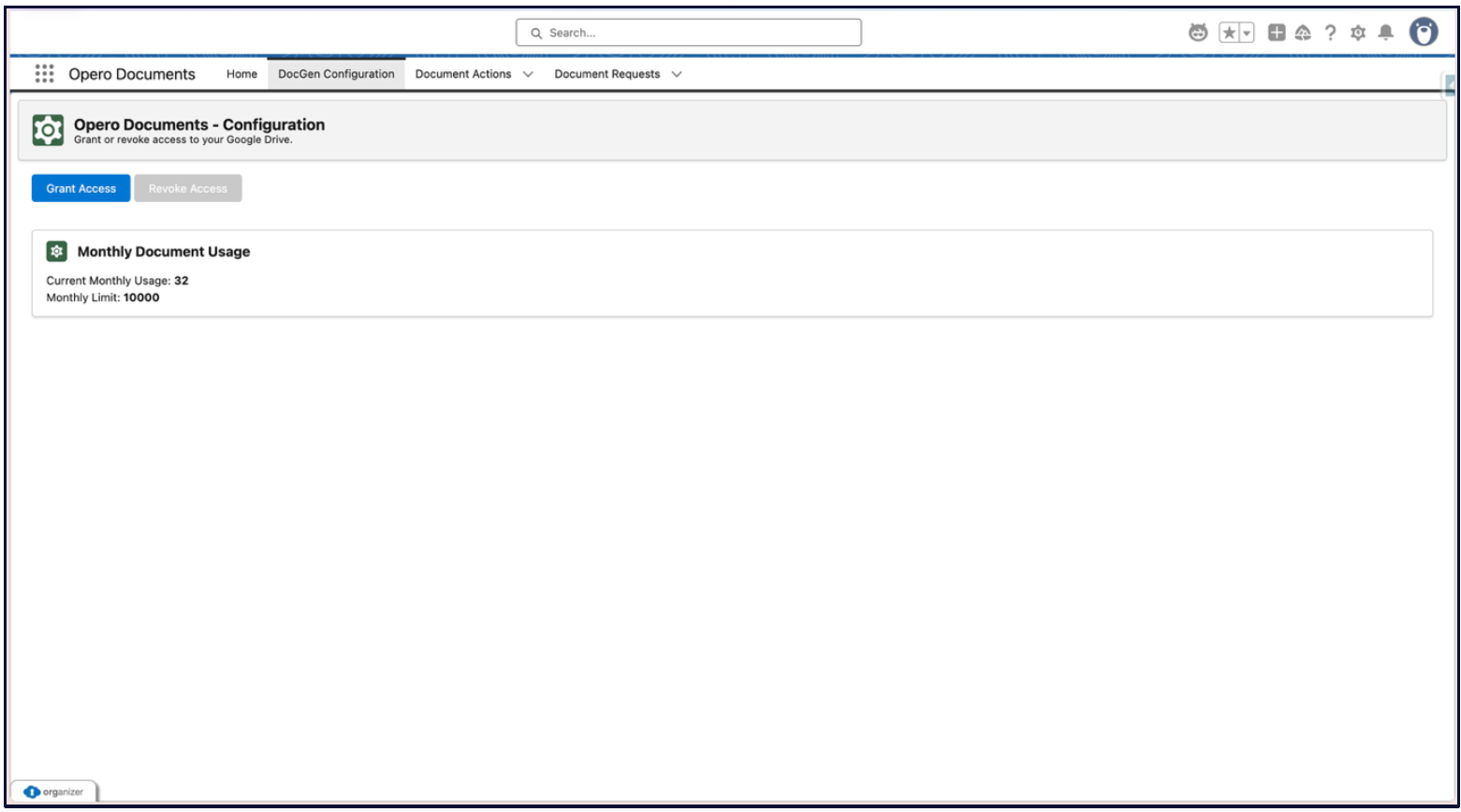Viewport: 1461px width, 812px height.
Task: Open the Setup gear icon
Action: (1358, 33)
